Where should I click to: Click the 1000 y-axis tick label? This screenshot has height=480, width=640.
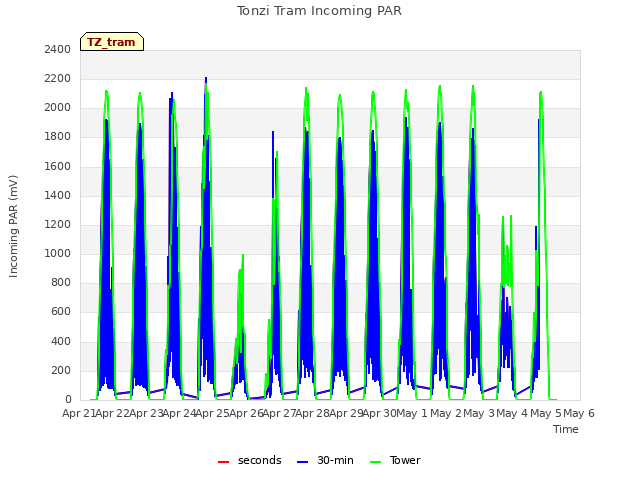tap(58, 253)
